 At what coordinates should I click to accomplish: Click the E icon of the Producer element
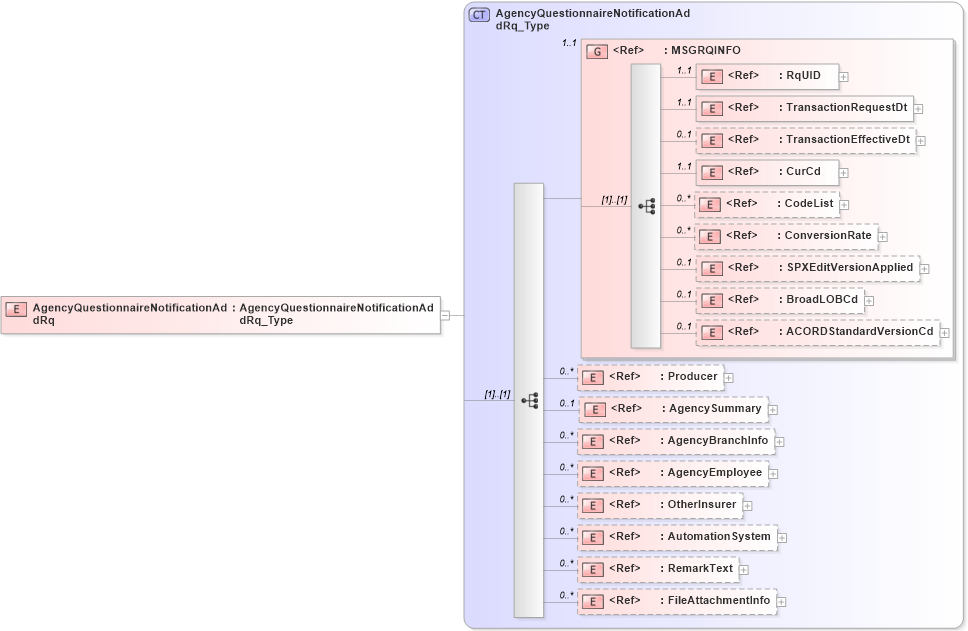pos(592,377)
